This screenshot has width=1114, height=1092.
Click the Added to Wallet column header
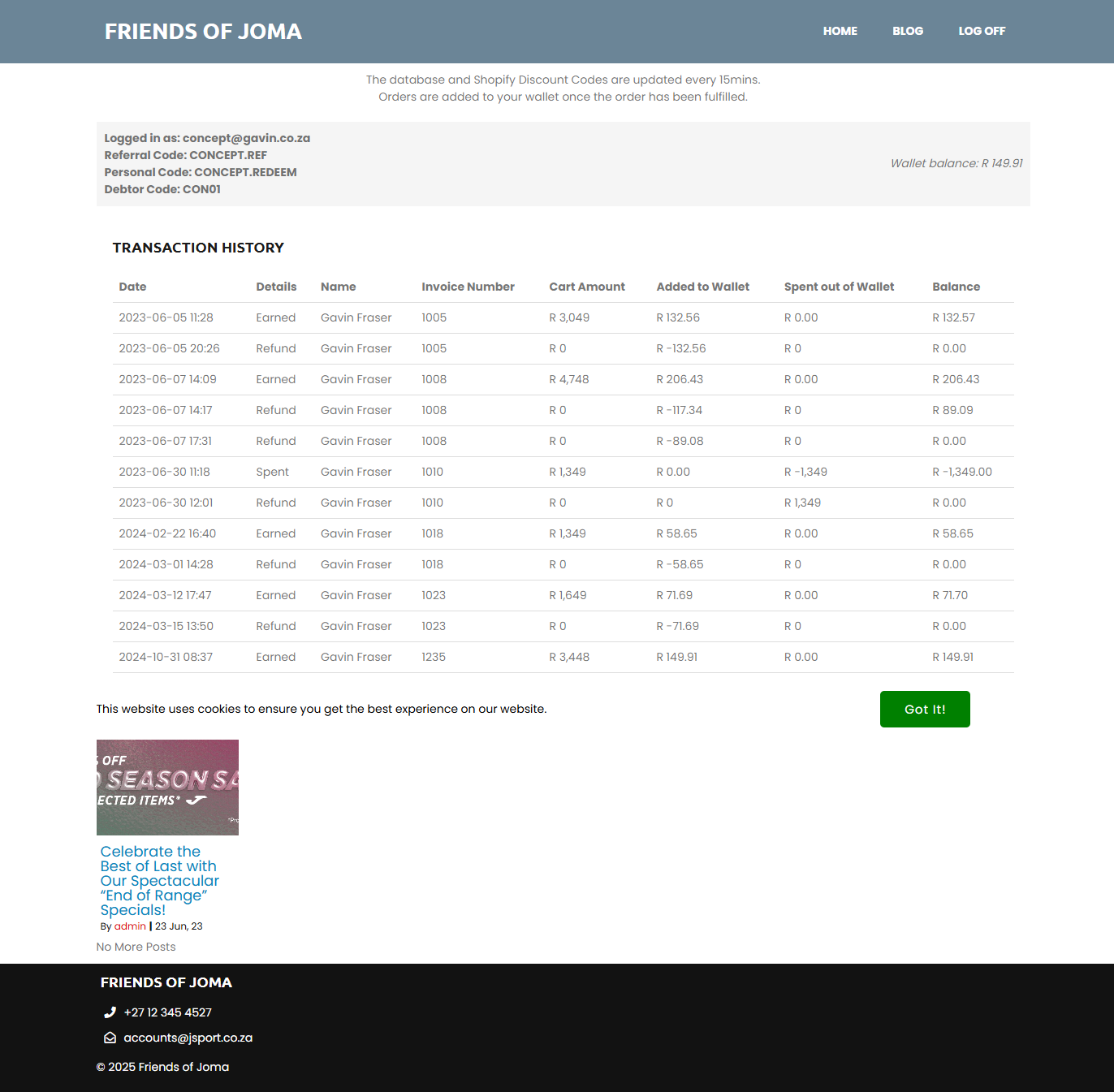(702, 287)
